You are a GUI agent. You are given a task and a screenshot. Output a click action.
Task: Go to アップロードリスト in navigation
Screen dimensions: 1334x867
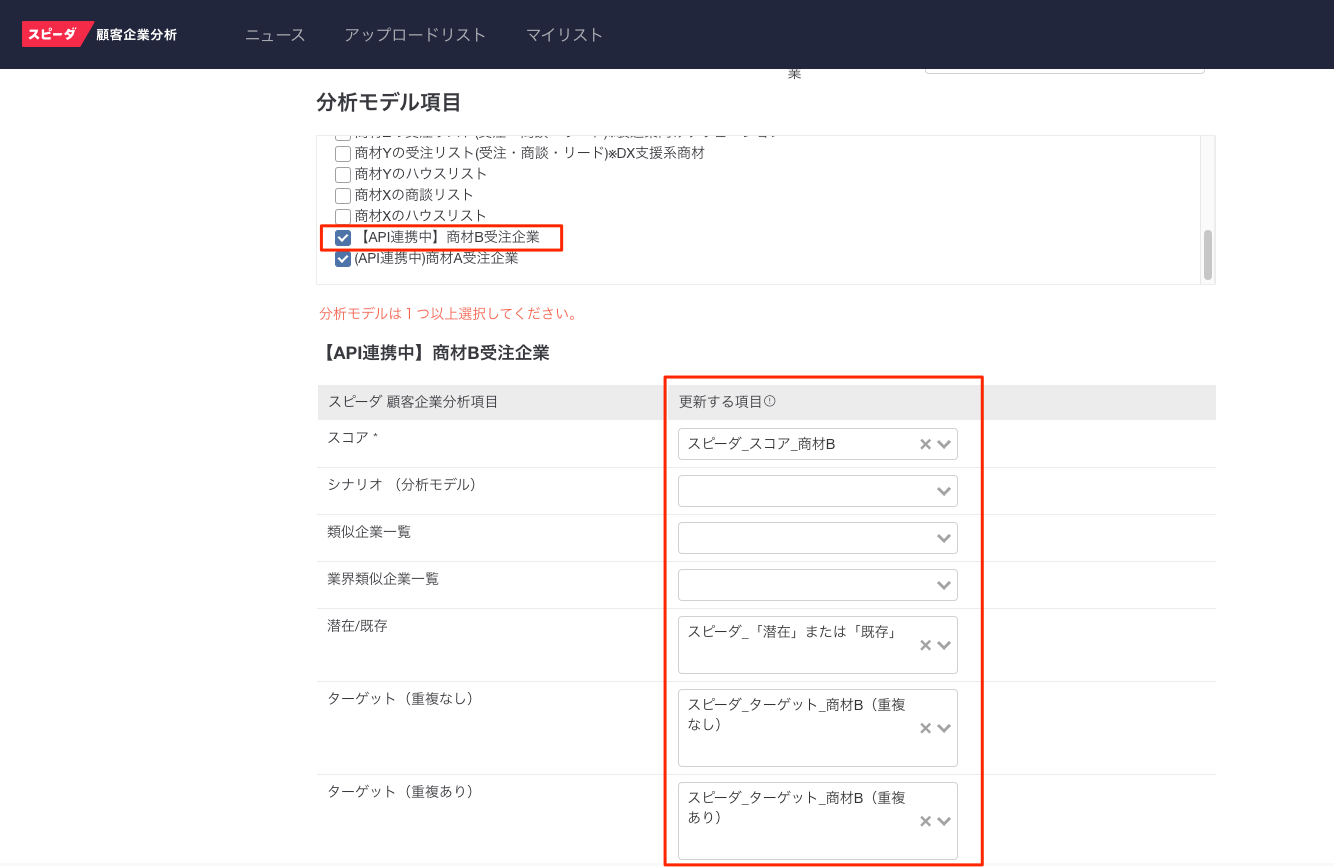(415, 35)
